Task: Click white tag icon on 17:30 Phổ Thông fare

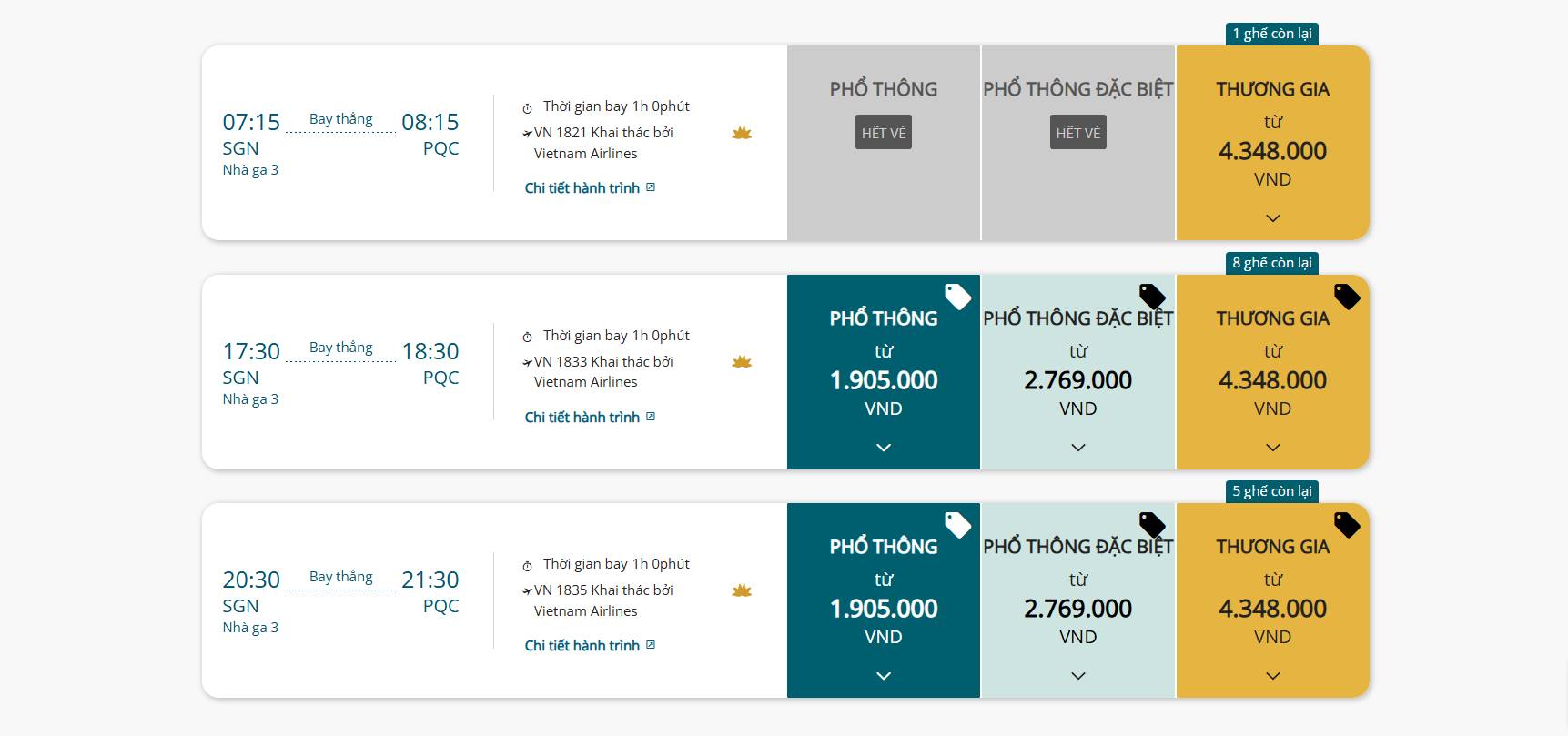Action: tap(957, 297)
